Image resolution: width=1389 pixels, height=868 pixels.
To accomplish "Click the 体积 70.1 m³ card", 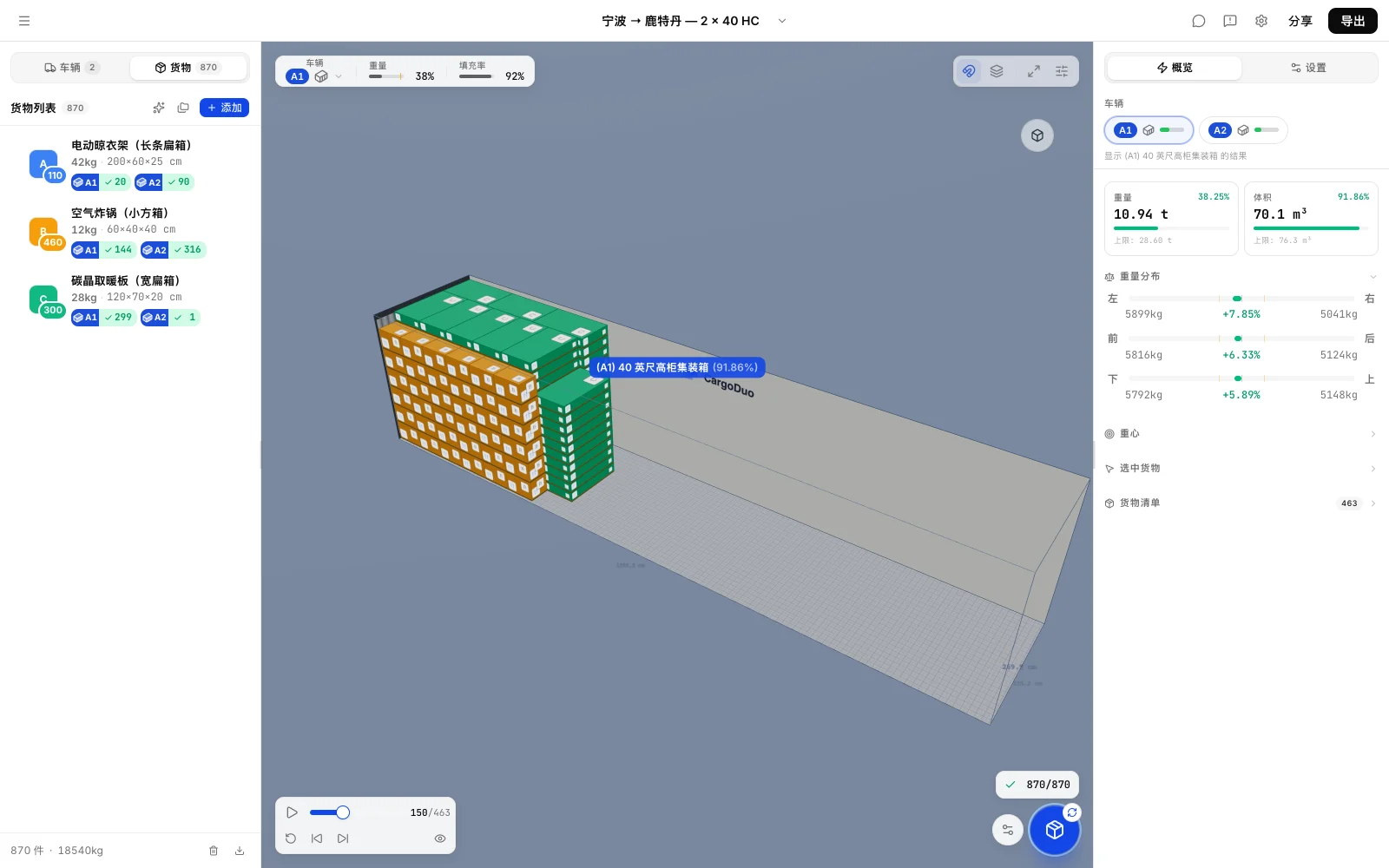I will pyautogui.click(x=1311, y=219).
